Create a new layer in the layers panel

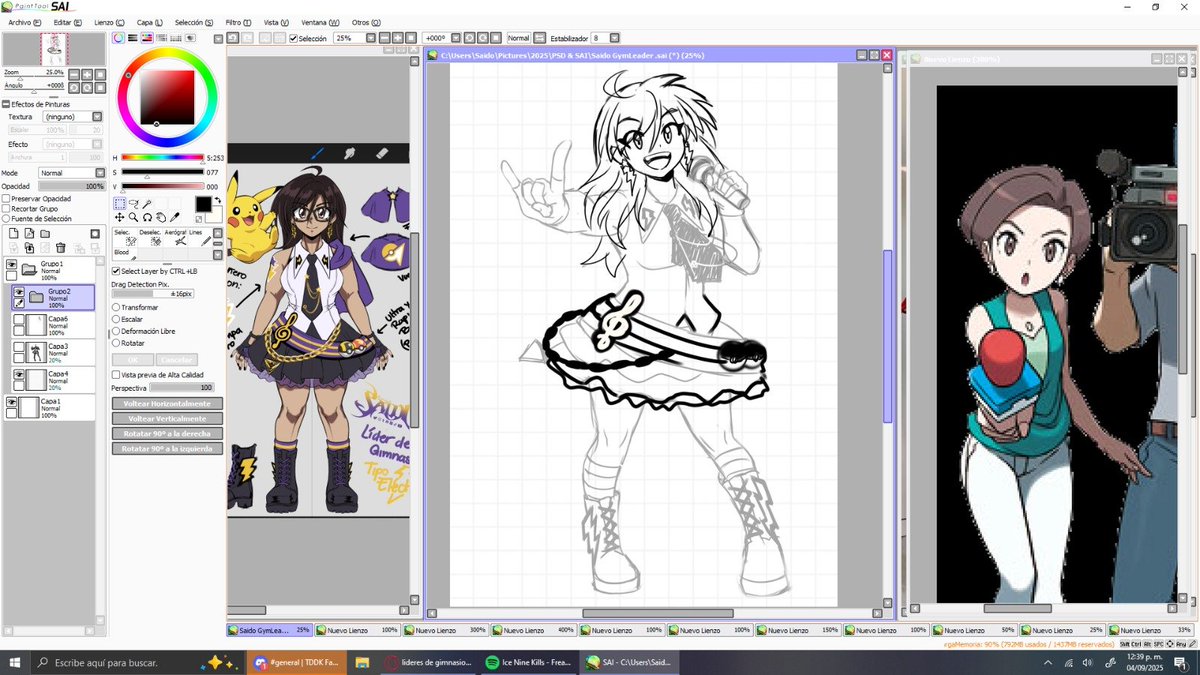14,234
